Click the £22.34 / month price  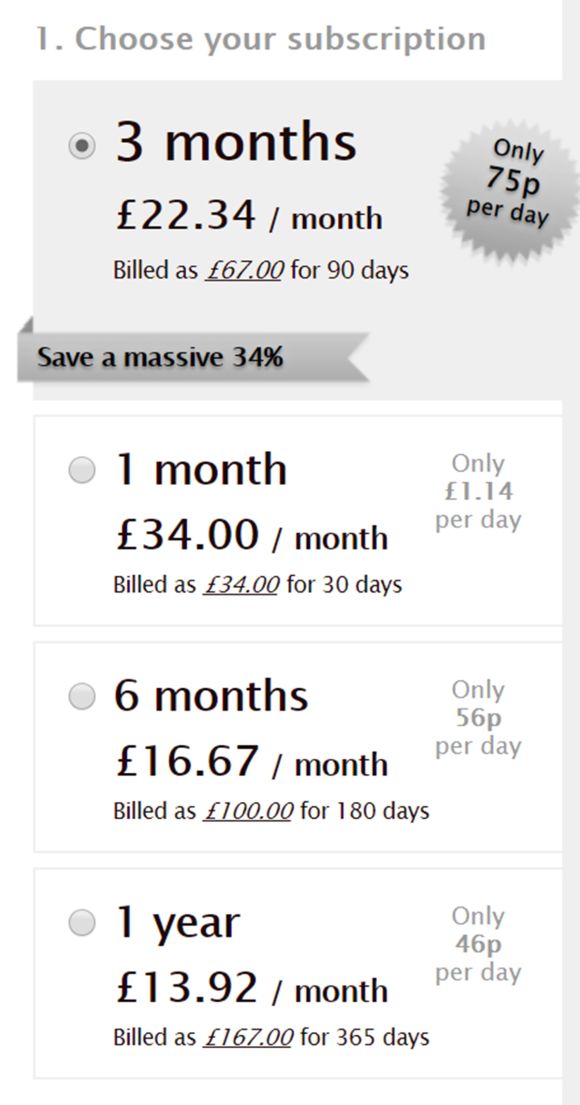249,216
